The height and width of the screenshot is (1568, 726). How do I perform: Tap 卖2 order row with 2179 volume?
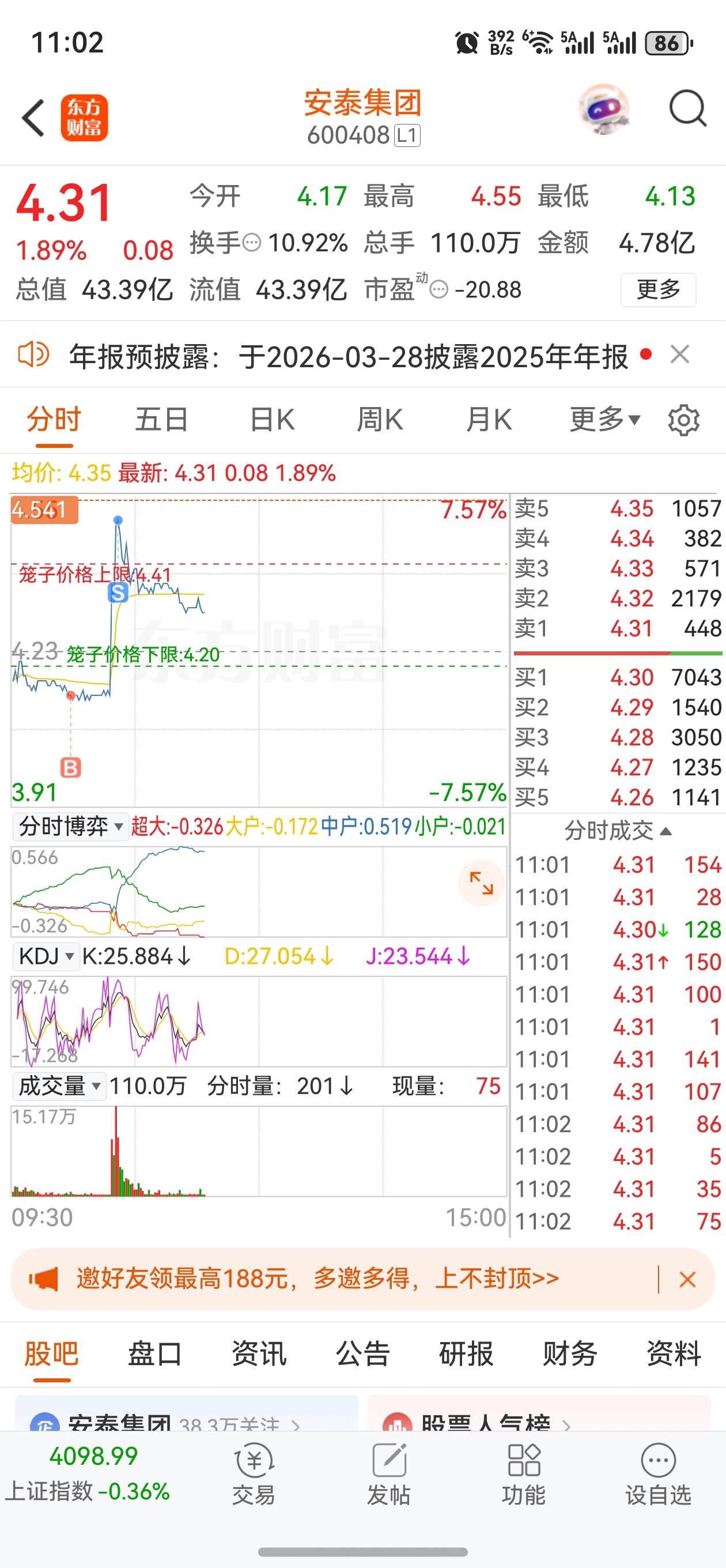(x=618, y=598)
